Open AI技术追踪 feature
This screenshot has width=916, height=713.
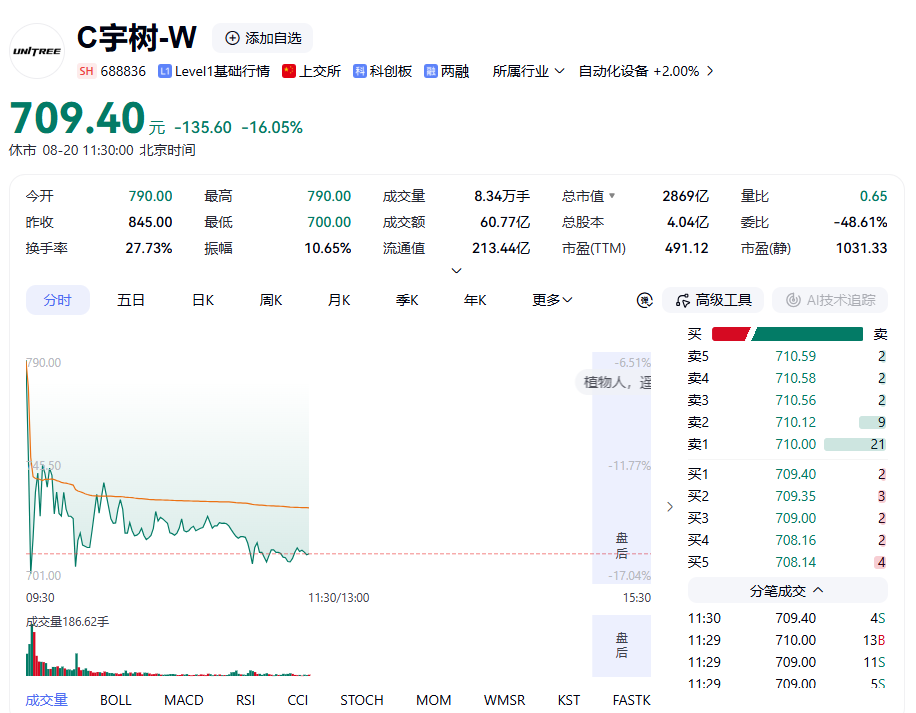tap(830, 300)
